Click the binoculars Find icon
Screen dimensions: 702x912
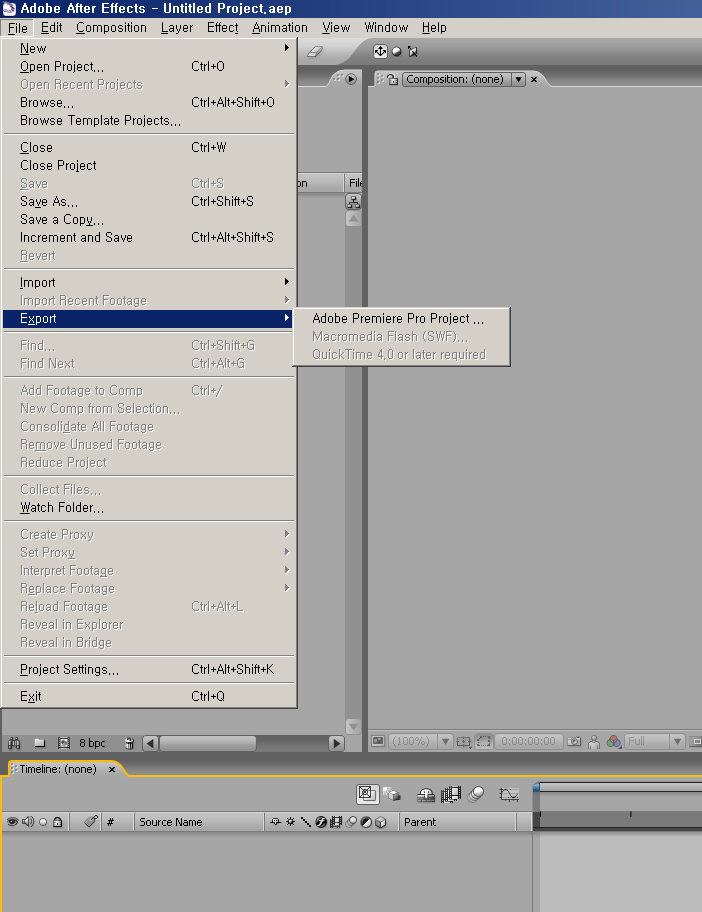pyautogui.click(x=14, y=743)
